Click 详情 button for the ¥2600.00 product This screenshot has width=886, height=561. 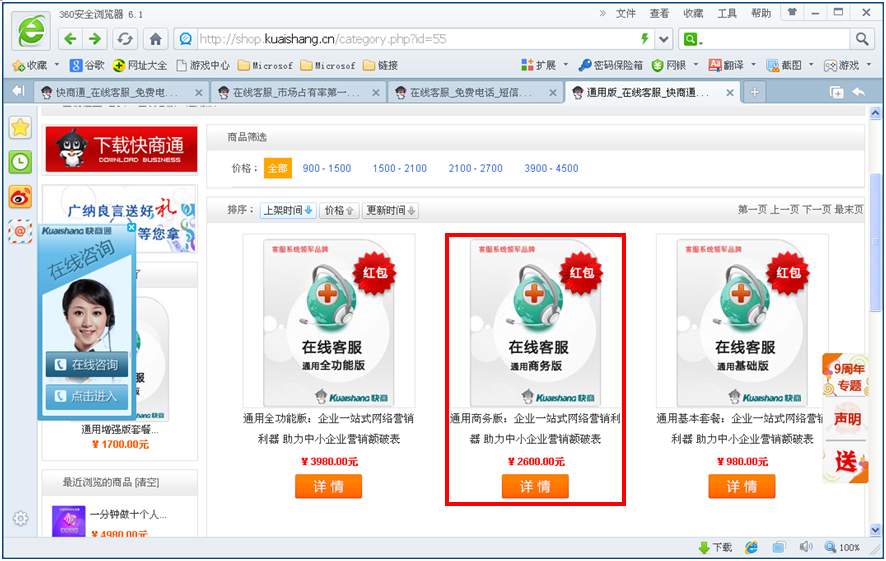(535, 487)
